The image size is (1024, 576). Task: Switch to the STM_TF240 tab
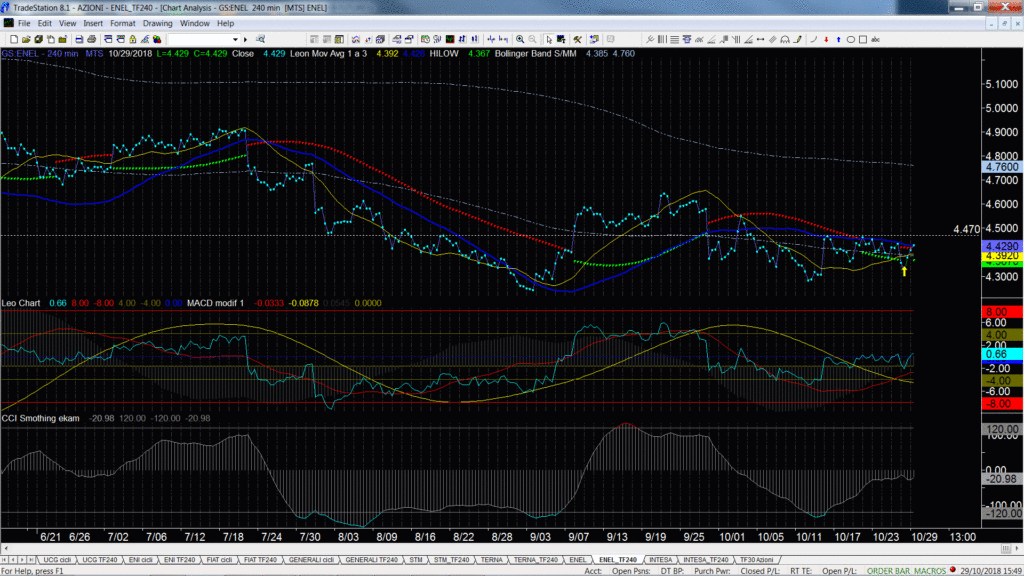[x=451, y=560]
